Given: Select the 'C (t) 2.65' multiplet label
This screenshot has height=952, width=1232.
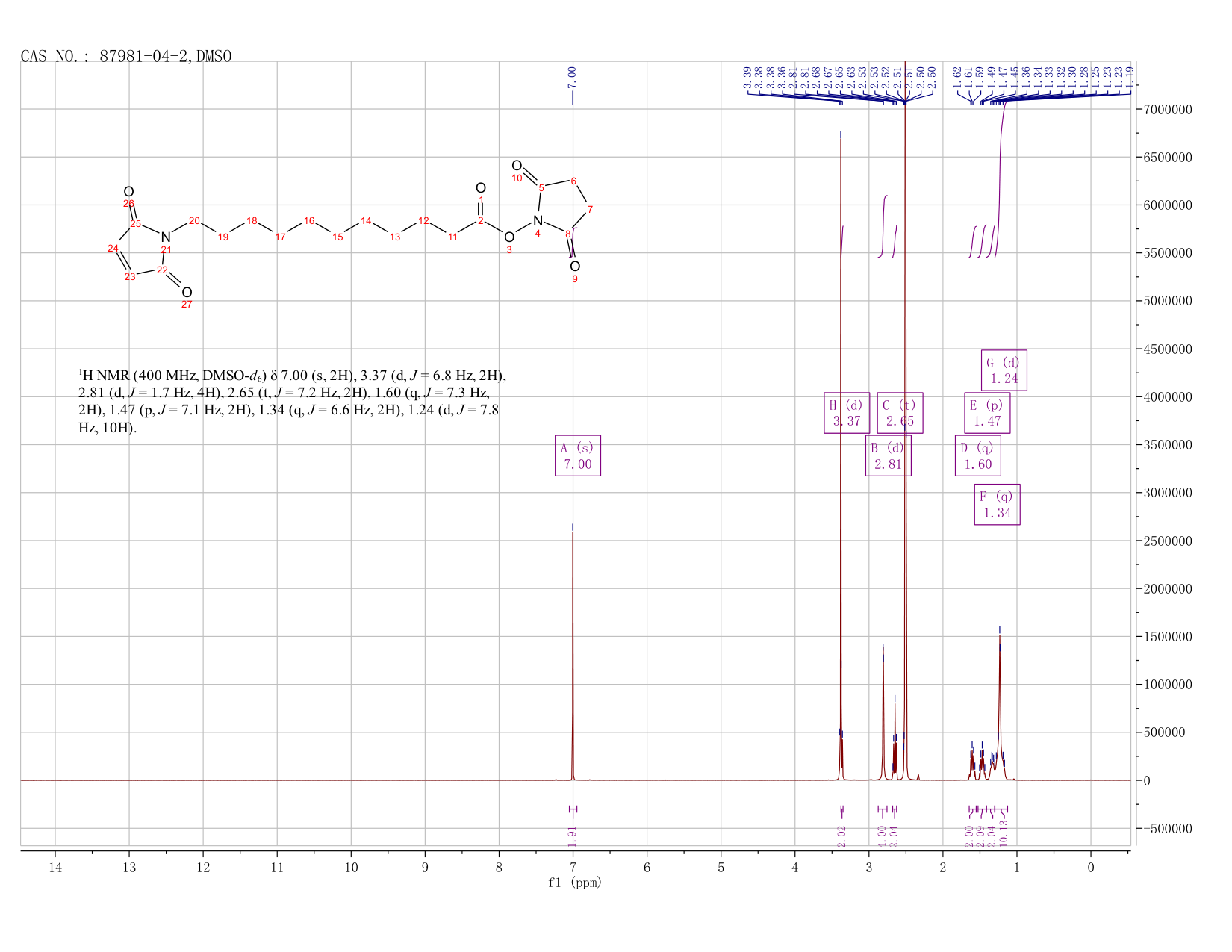Looking at the screenshot, I should pos(900,413).
